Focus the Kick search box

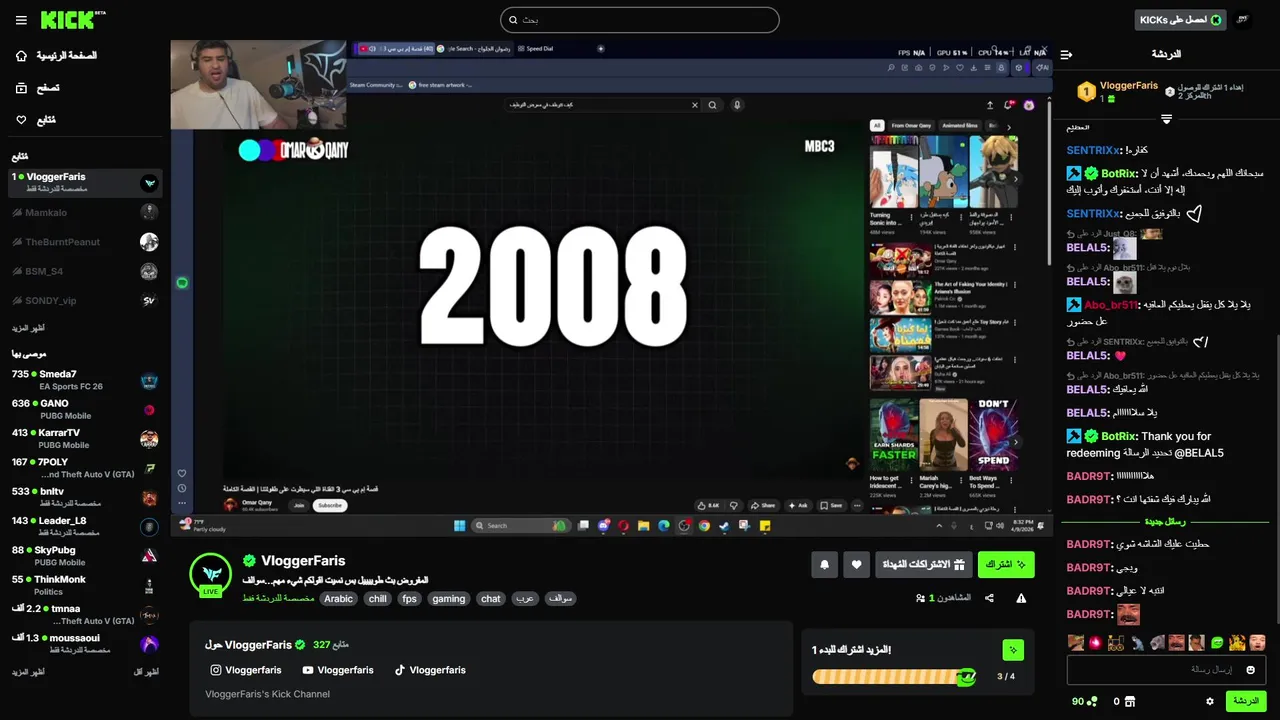[x=640, y=20]
